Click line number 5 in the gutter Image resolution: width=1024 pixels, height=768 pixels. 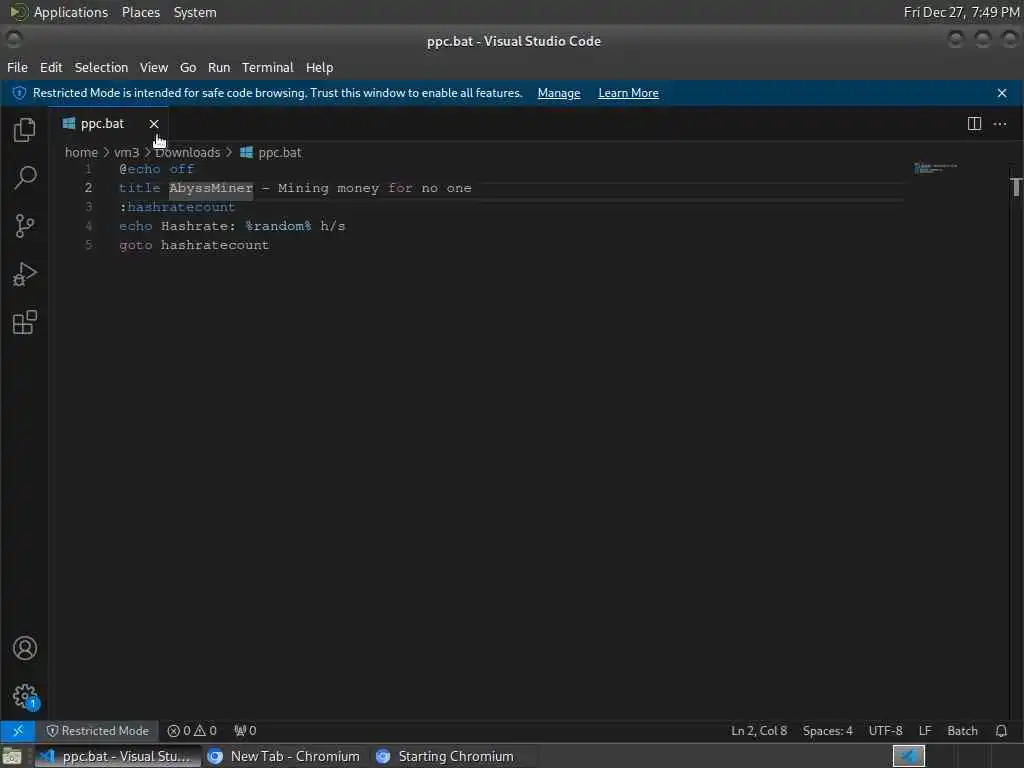(x=89, y=245)
